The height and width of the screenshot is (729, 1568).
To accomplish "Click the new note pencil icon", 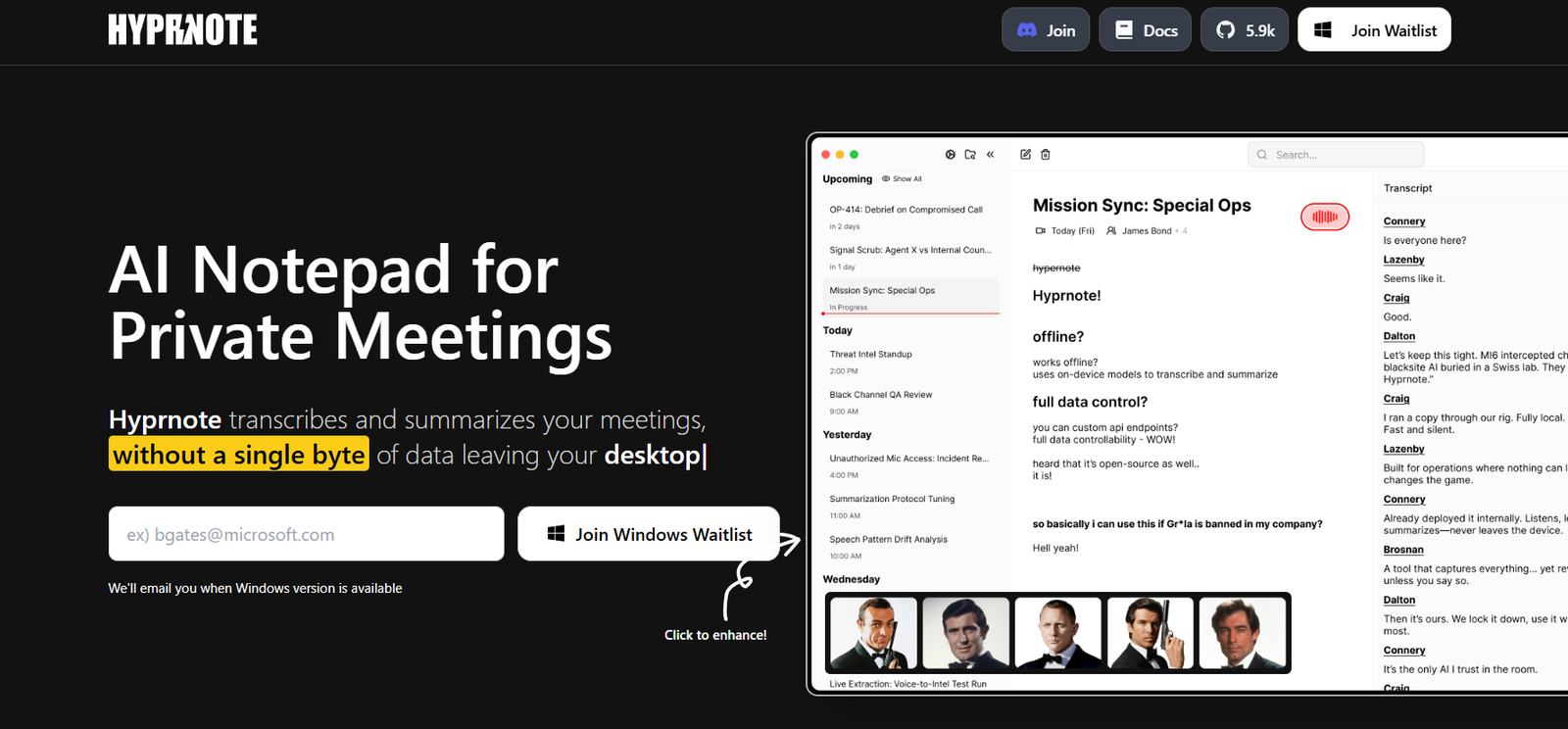I will click(x=1025, y=155).
